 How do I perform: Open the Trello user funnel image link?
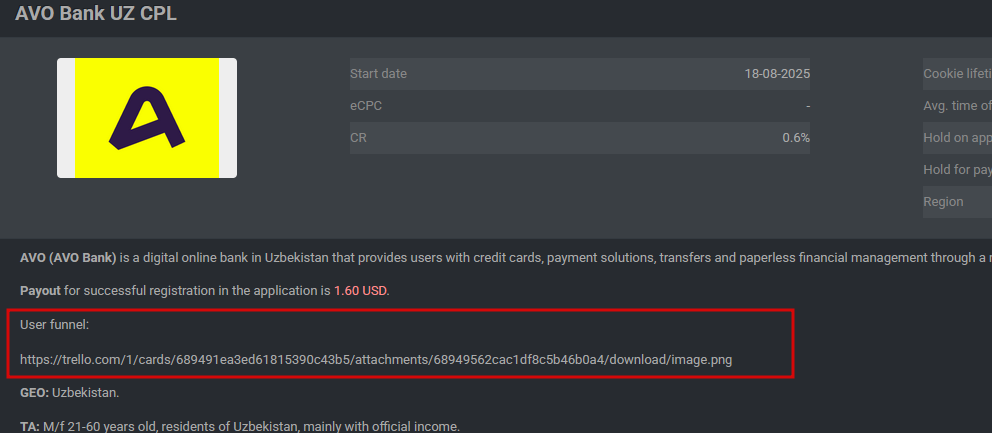tap(376, 359)
